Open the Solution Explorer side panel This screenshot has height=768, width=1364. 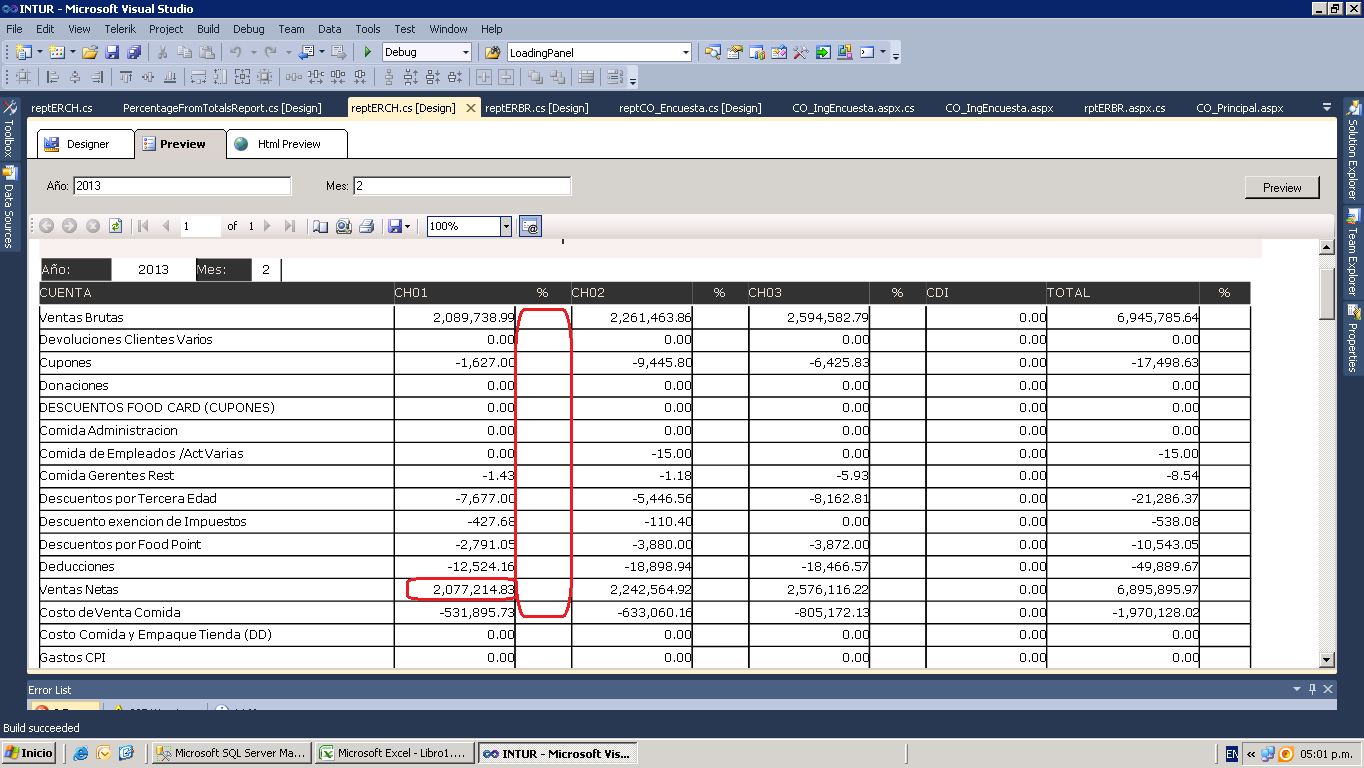pyautogui.click(x=1353, y=150)
